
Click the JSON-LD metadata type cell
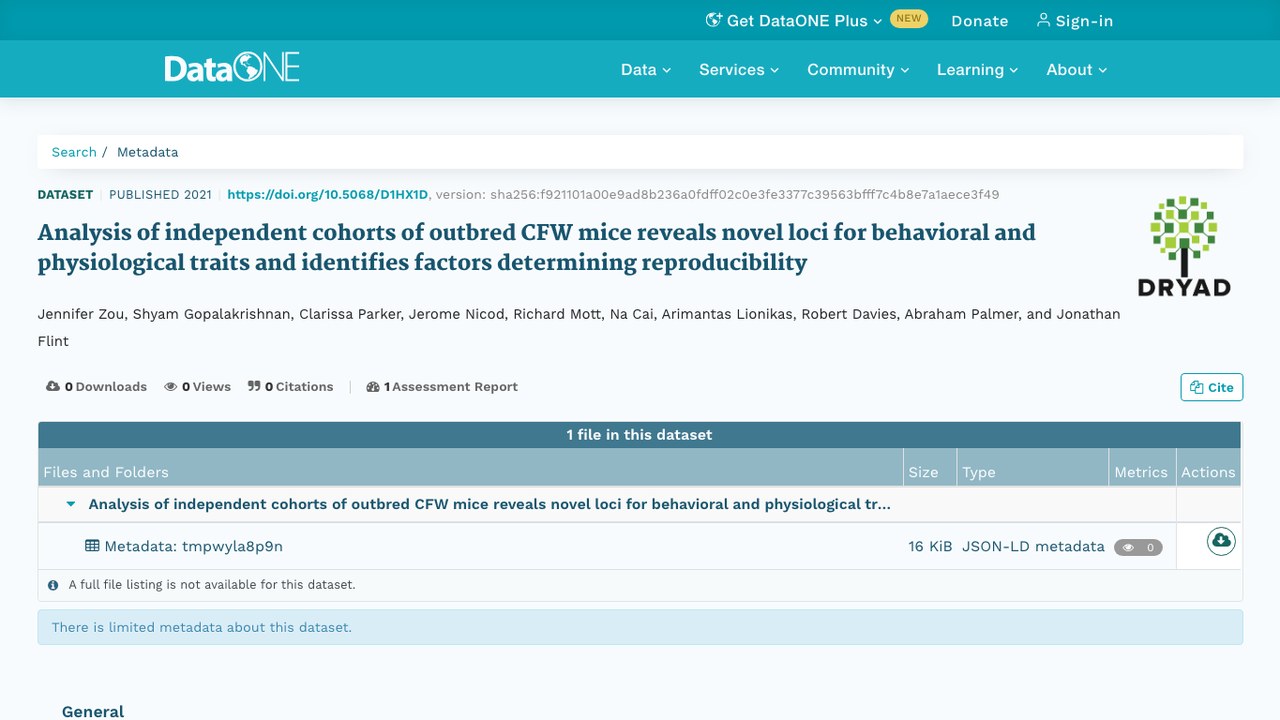click(x=1033, y=546)
